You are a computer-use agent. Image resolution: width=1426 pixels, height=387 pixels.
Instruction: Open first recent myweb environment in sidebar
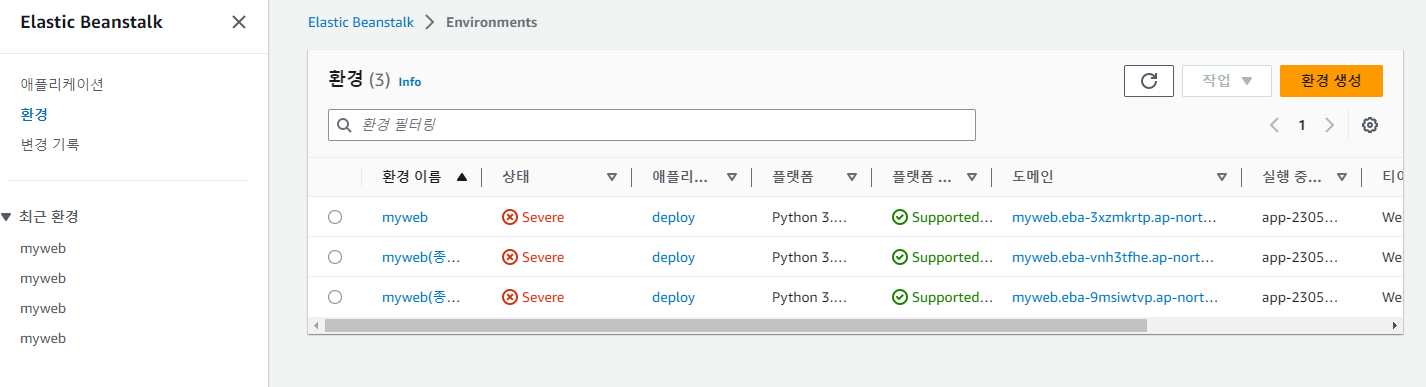[43, 248]
